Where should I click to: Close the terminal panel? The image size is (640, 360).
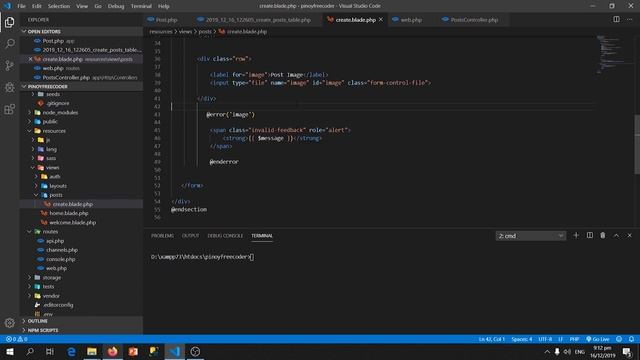tap(629, 236)
